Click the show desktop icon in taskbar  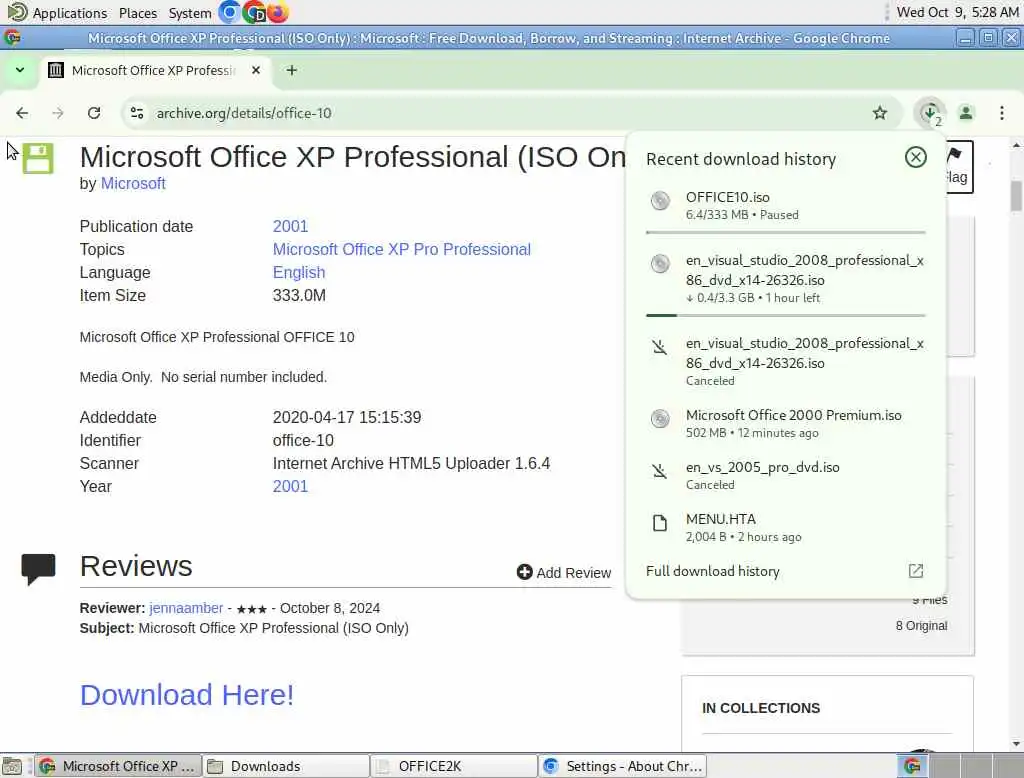12,766
